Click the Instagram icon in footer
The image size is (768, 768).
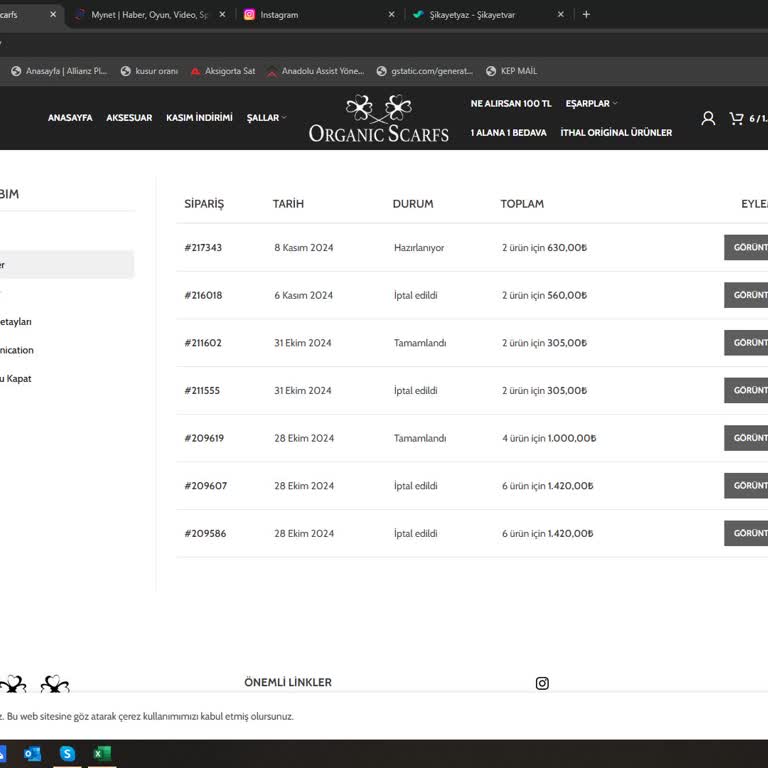click(x=542, y=683)
